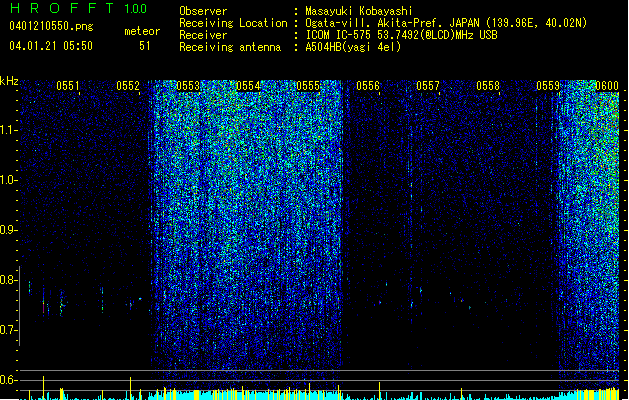Click the HROFFT 1.0.0 title text
The image size is (629, 400).
(x=79, y=8)
